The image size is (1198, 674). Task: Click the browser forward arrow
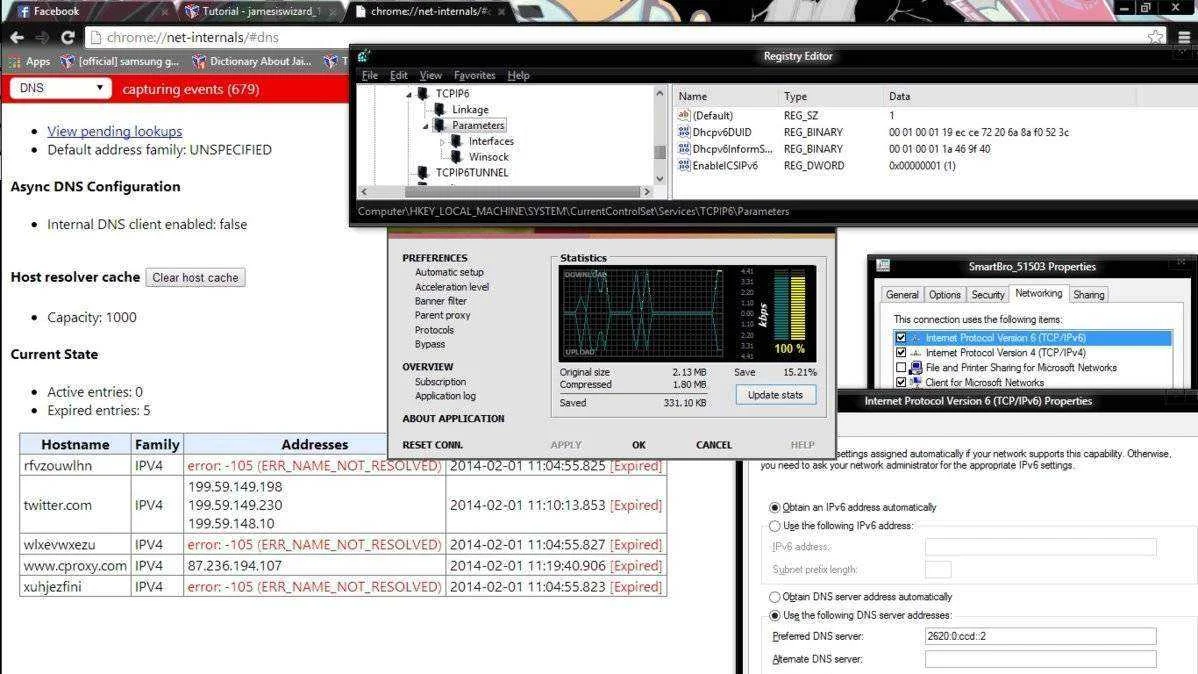click(42, 37)
